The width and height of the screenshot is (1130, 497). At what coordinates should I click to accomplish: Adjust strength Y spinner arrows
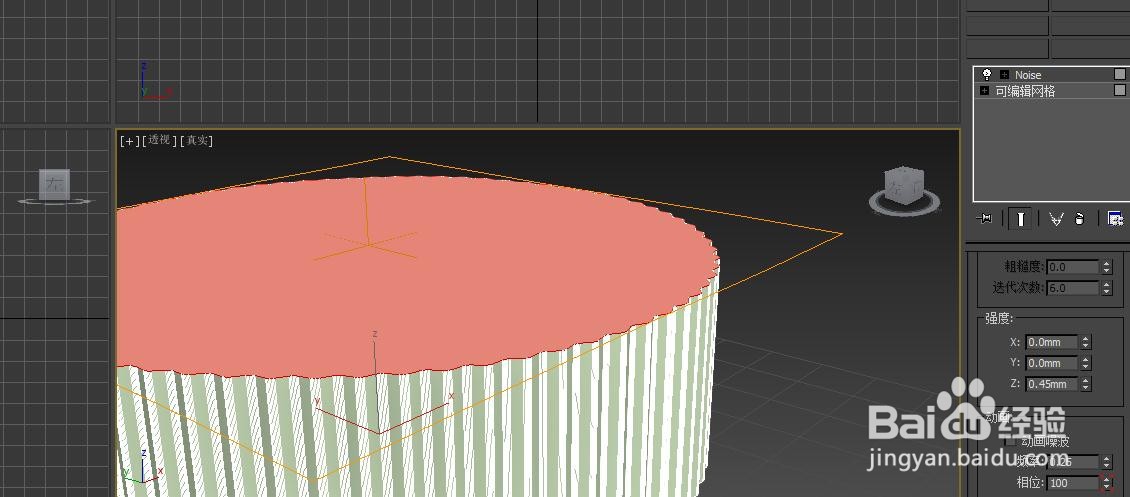1086,363
